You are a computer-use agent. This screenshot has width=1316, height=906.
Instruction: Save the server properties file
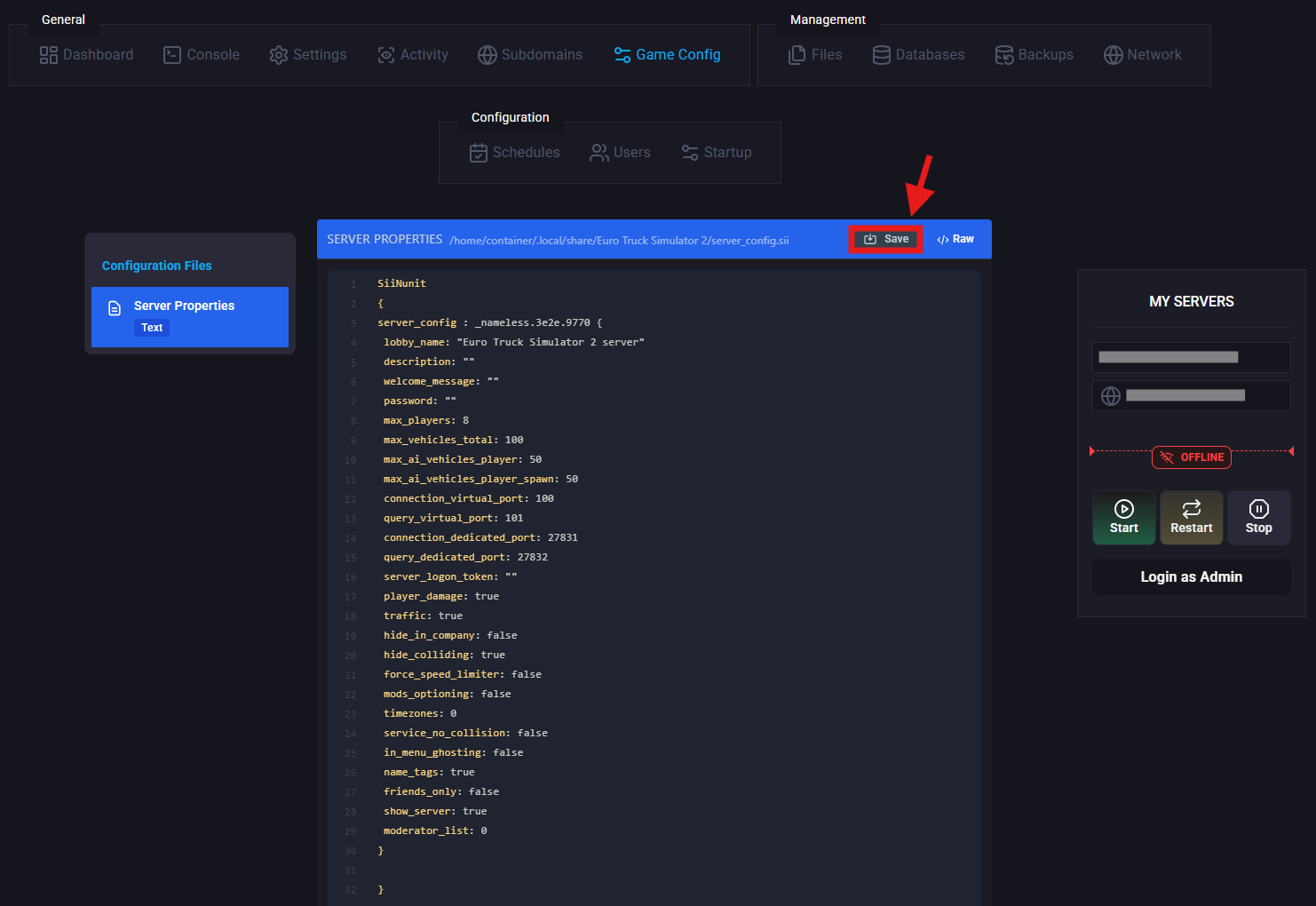886,239
